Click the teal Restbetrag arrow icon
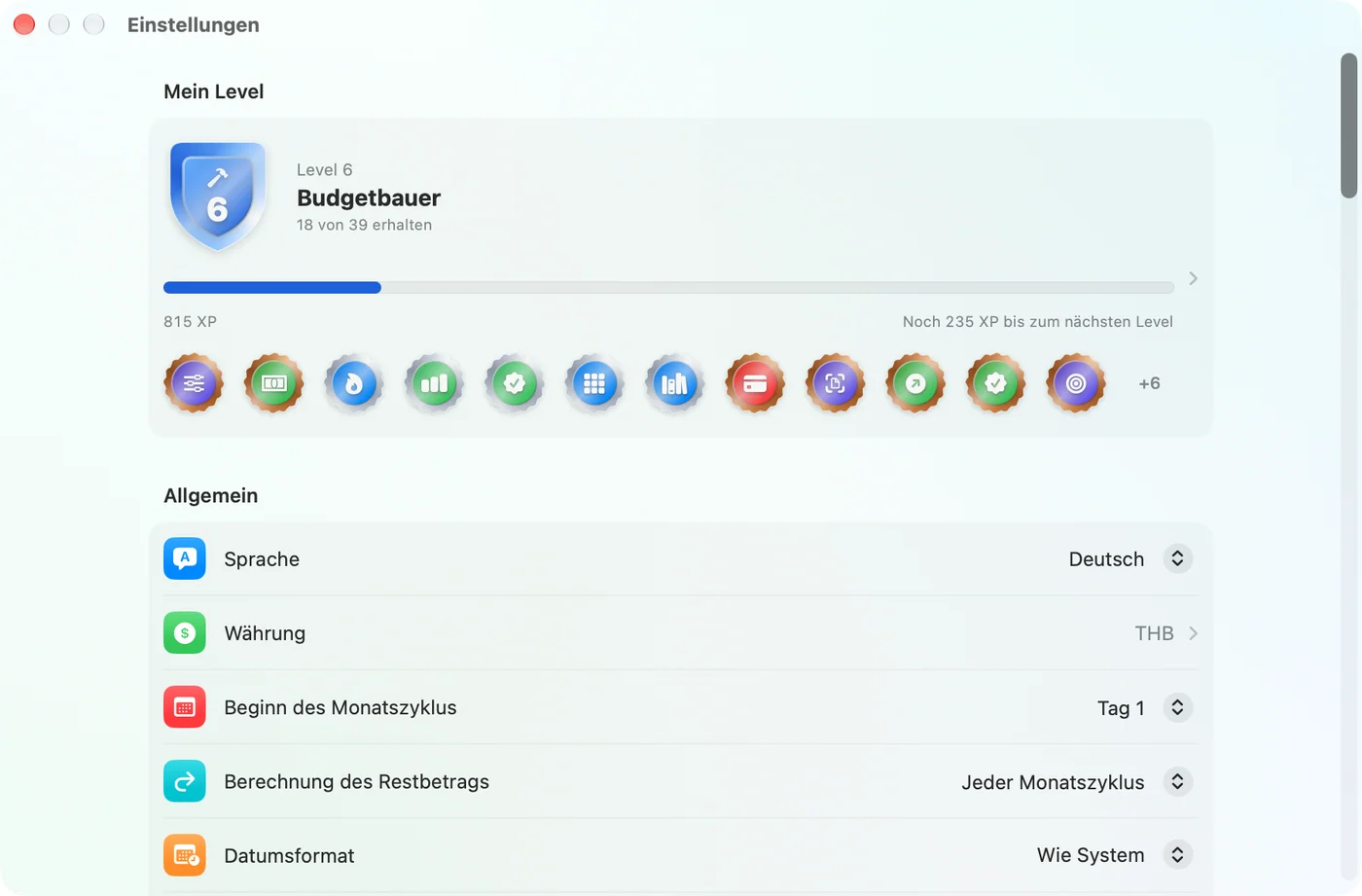This screenshot has height=896, width=1362. 185,781
